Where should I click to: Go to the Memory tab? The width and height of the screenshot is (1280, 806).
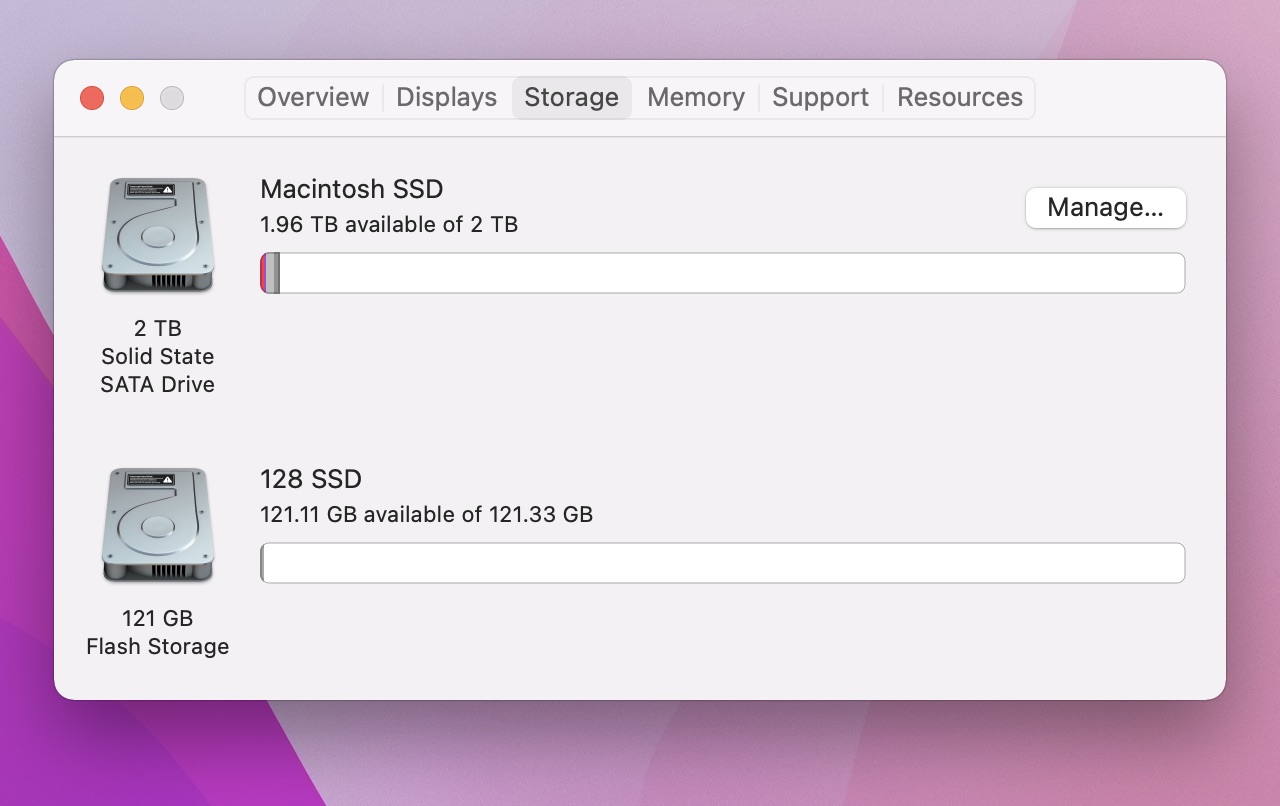[x=696, y=97]
